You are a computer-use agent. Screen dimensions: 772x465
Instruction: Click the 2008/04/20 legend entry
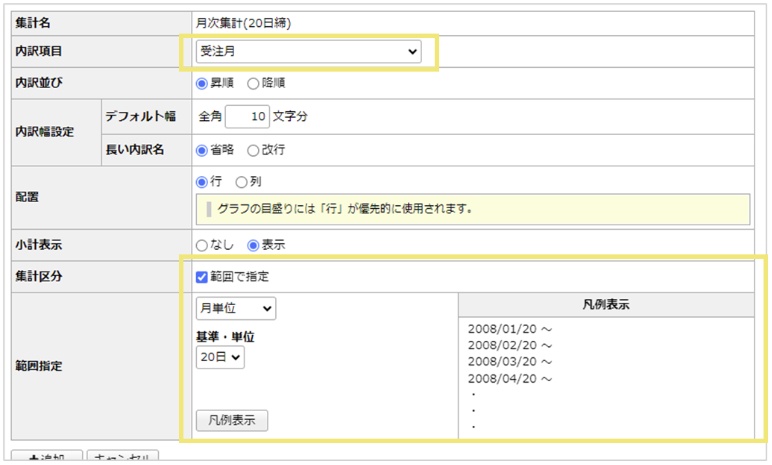click(x=510, y=379)
